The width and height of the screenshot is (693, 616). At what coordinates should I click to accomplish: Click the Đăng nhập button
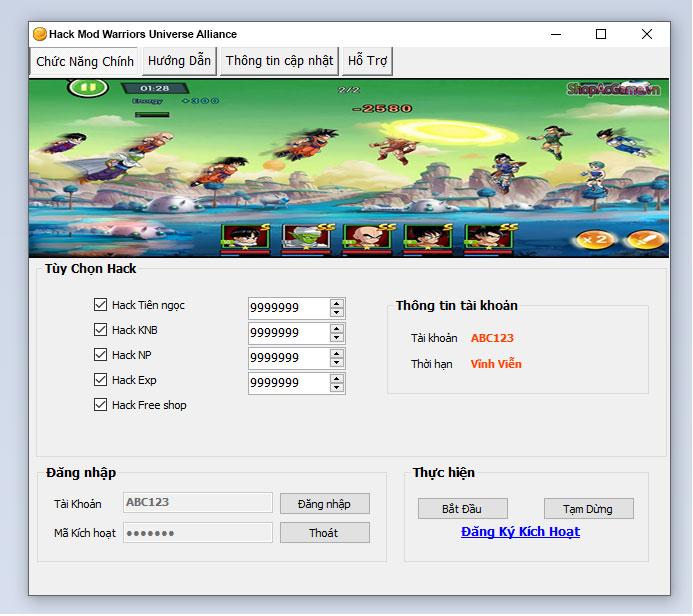pyautogui.click(x=325, y=504)
